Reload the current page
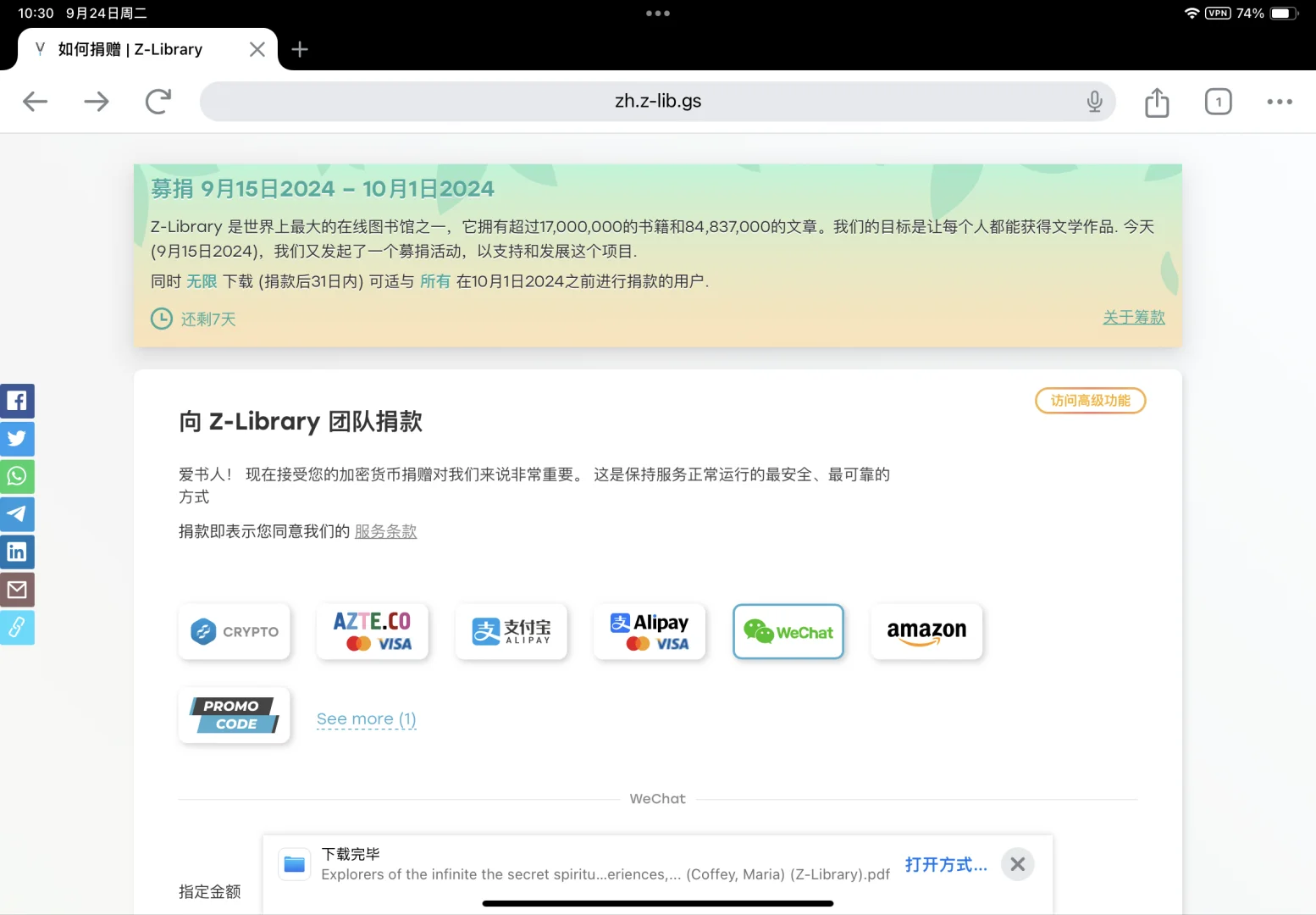Screen dimensions: 1316x915 (x=158, y=102)
